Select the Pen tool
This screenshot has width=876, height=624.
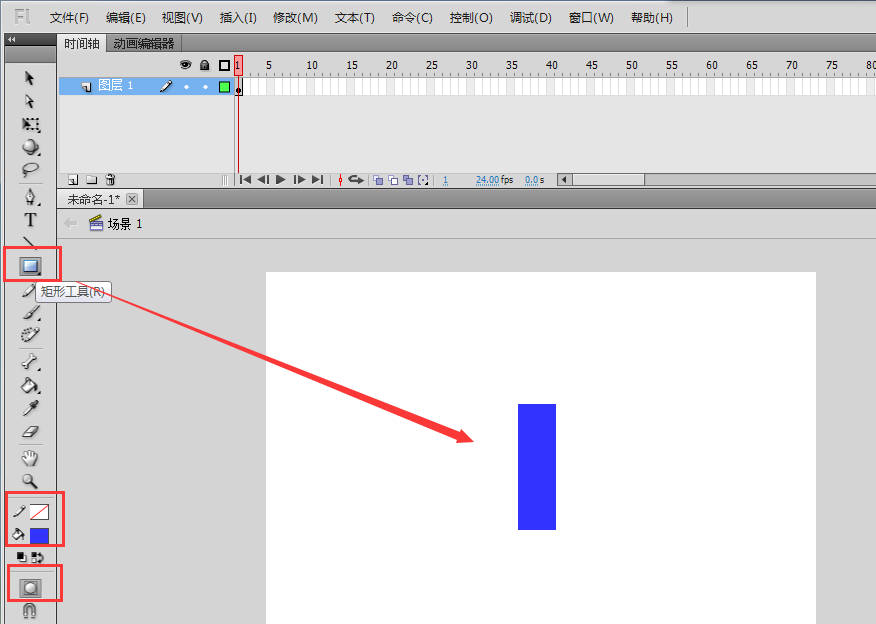coord(31,197)
